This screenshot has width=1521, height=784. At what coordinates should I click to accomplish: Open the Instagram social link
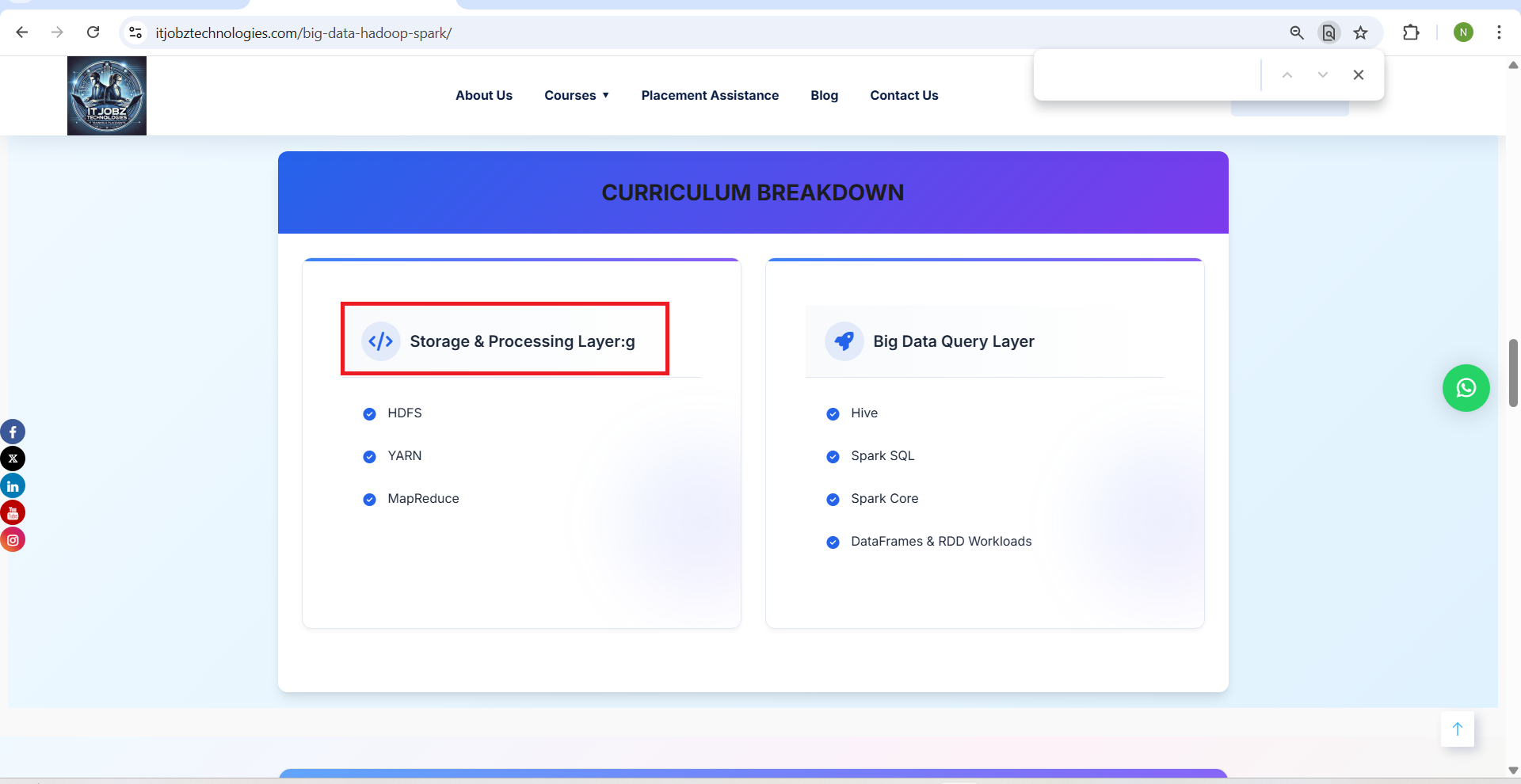pos(13,540)
